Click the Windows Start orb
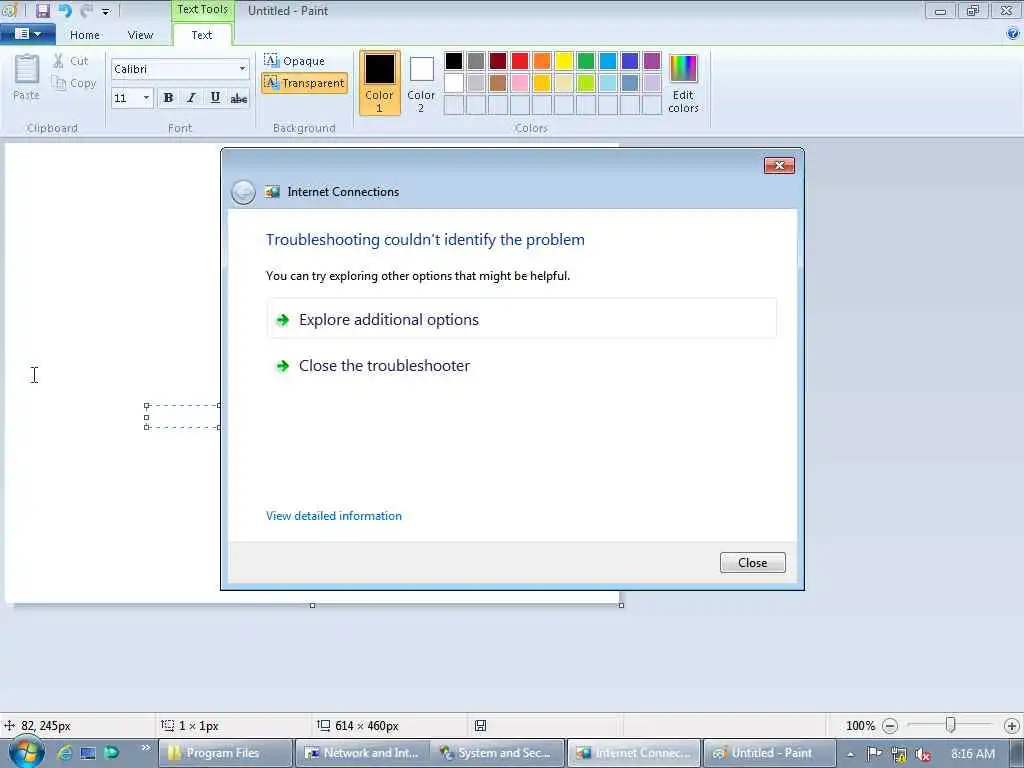This screenshot has width=1024, height=768. pyautogui.click(x=26, y=752)
